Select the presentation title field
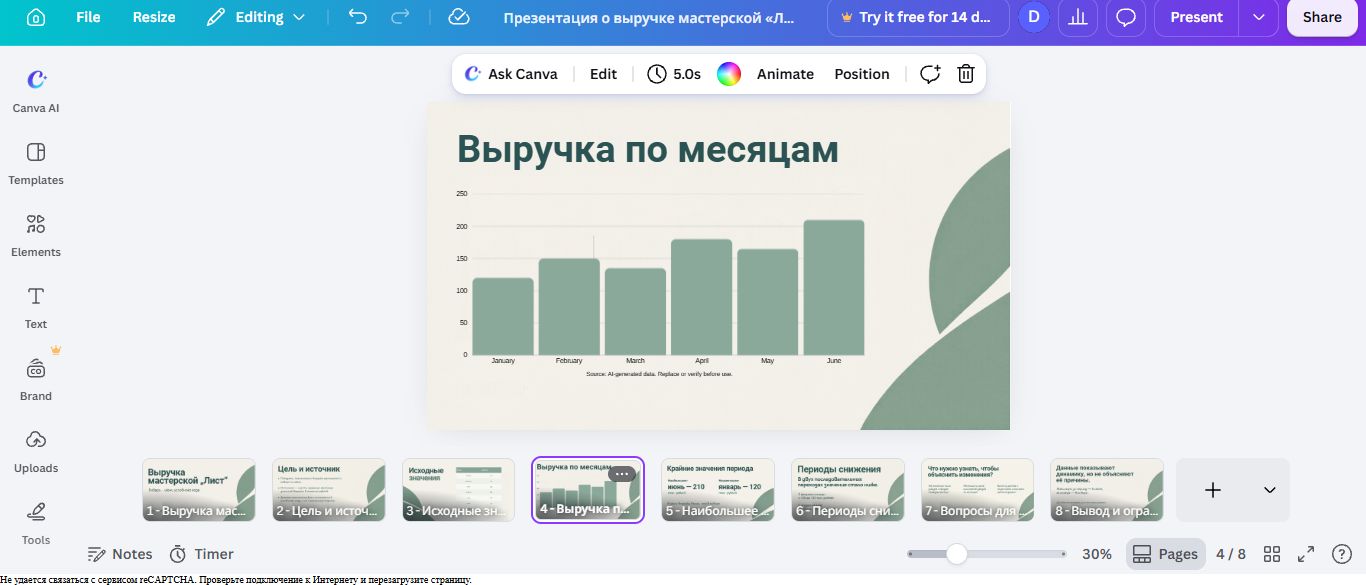Screen dimensions: 1366x585 coord(651,17)
